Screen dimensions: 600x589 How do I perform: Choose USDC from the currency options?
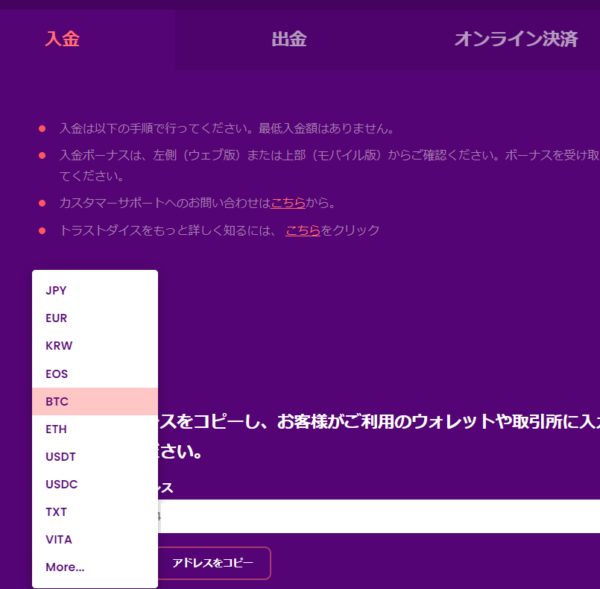pos(61,484)
